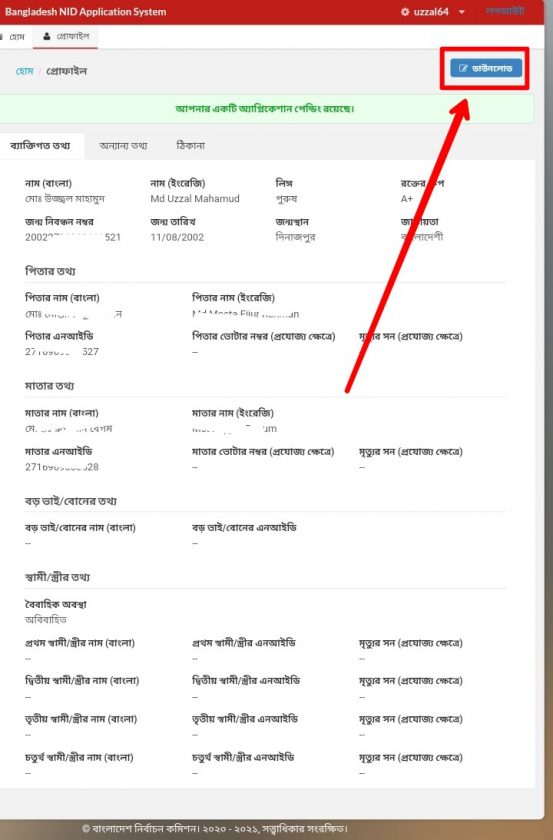553x840 pixels.
Task: Click the pending application green notice
Action: coord(265,109)
